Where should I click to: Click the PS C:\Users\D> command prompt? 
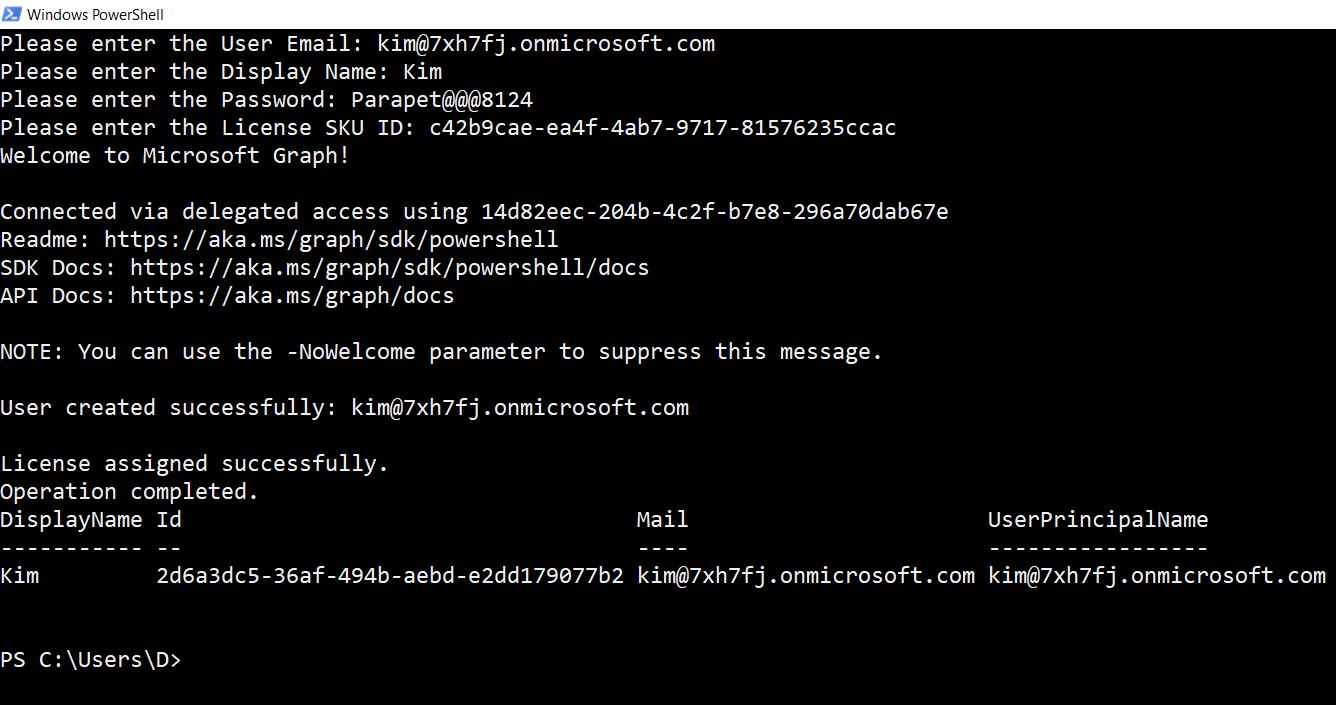pos(91,660)
